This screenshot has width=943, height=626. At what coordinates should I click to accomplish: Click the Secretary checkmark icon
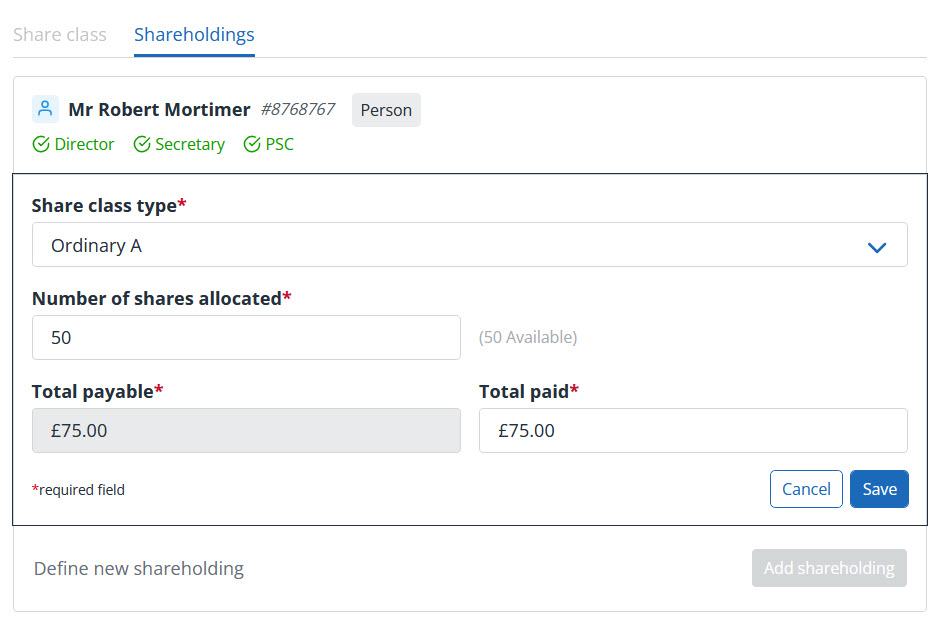click(x=142, y=145)
